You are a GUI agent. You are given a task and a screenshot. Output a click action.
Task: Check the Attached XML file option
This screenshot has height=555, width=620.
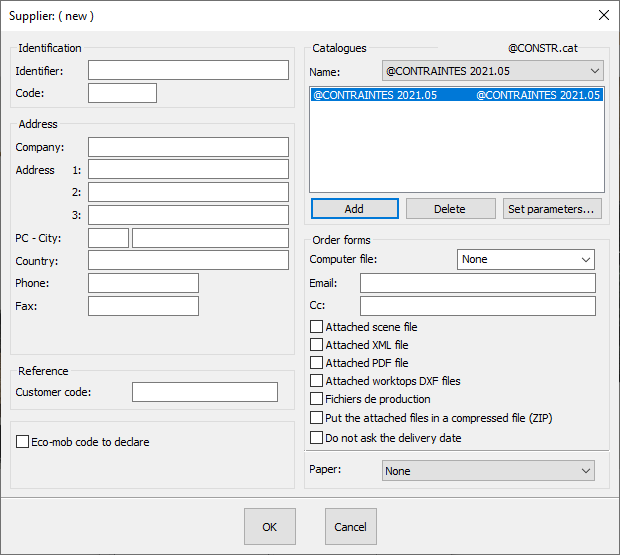click(317, 345)
